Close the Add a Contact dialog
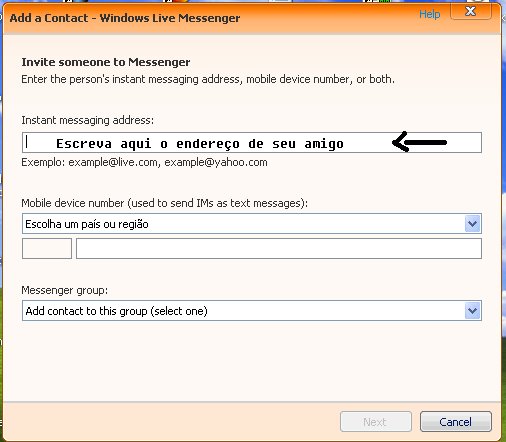This screenshot has height=442, width=506. [471, 11]
